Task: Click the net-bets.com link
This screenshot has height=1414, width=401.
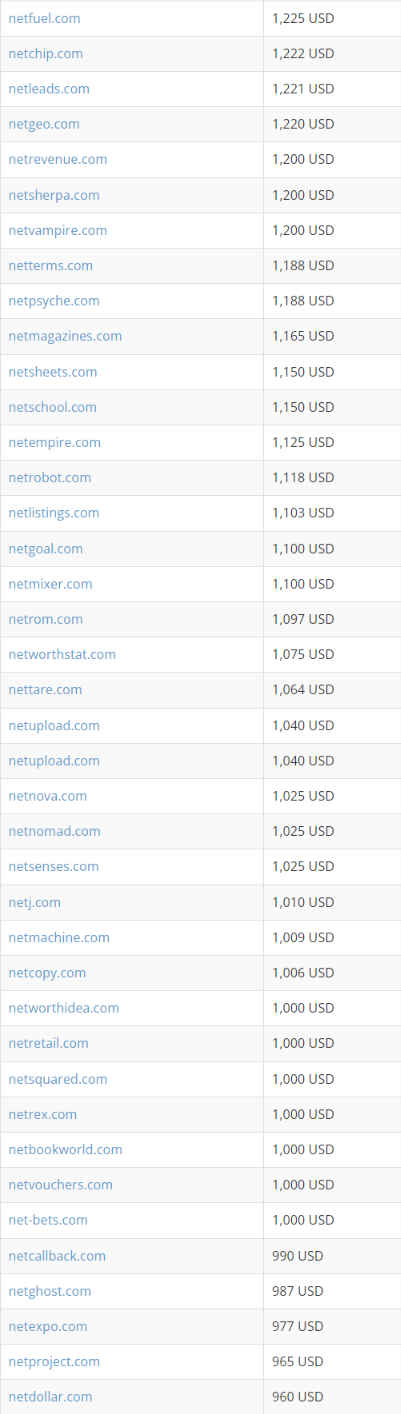Action: 48,1220
